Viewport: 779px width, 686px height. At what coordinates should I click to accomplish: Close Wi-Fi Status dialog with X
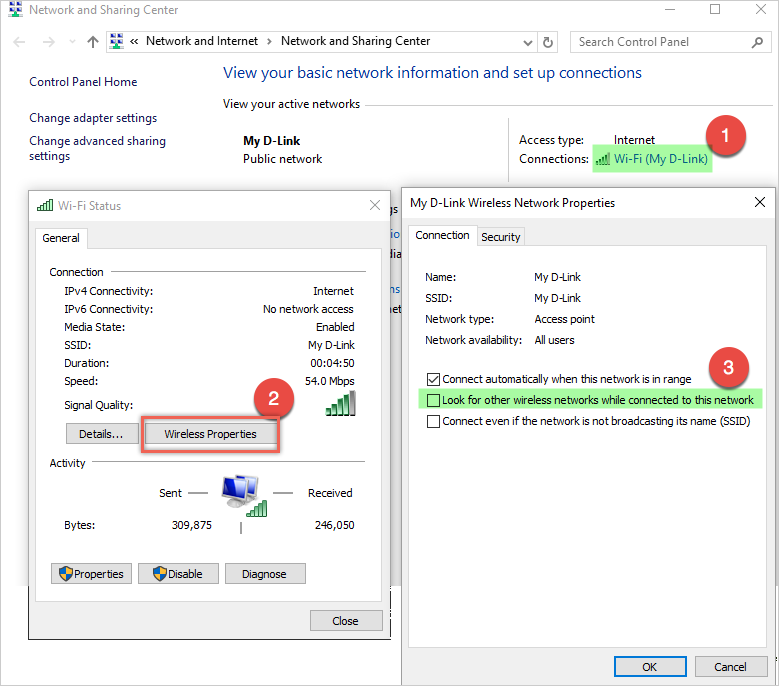tap(375, 205)
